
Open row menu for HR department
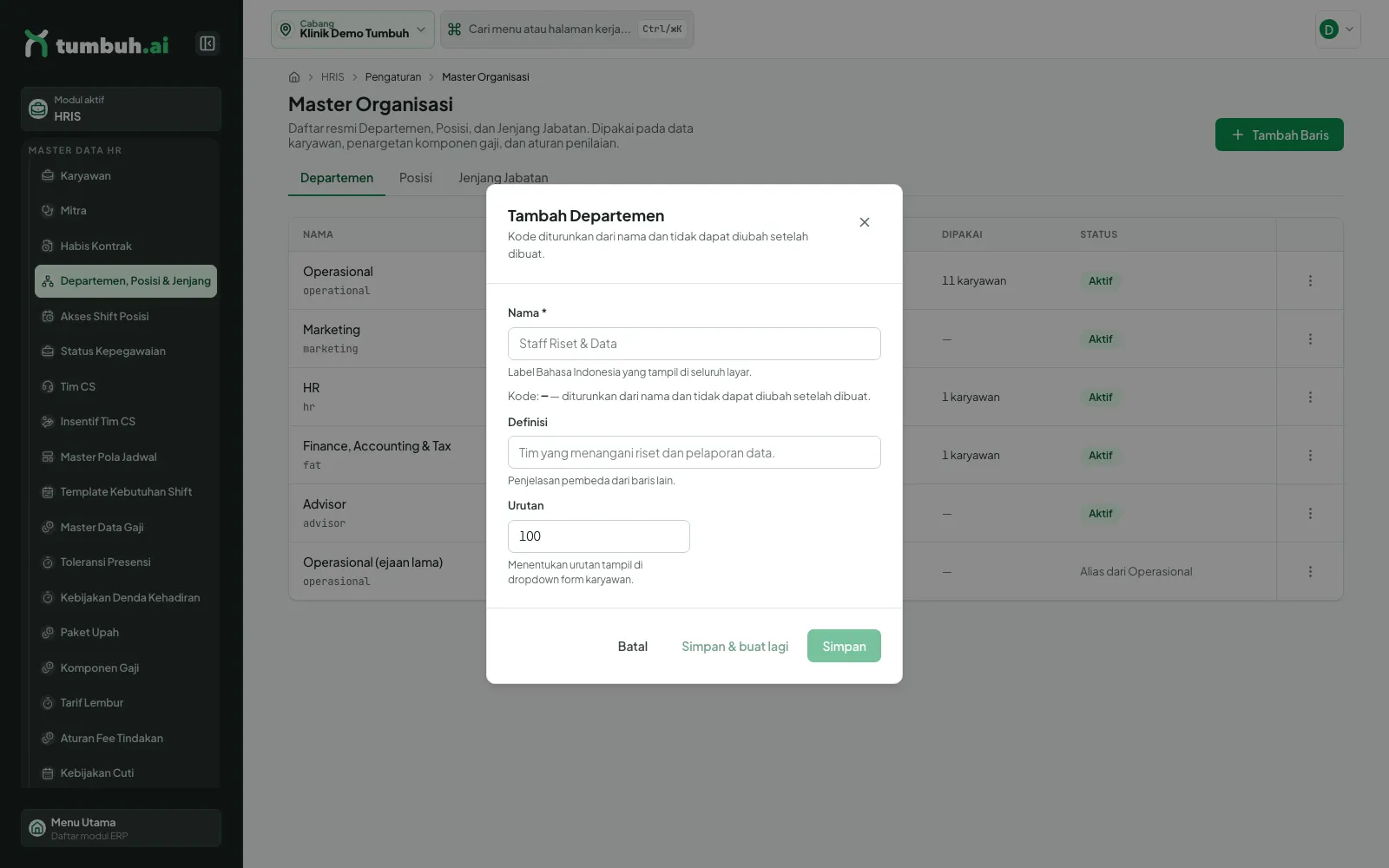(1310, 397)
